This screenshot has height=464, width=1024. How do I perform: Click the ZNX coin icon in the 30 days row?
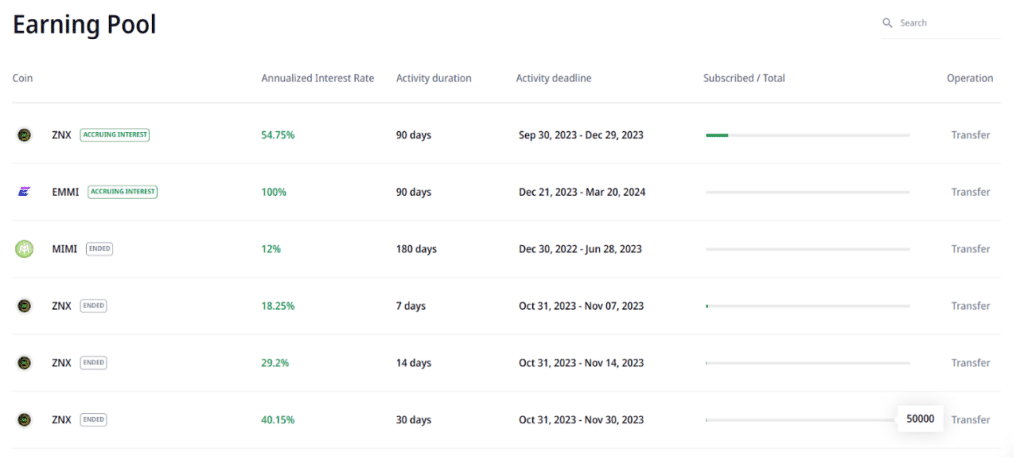24,420
